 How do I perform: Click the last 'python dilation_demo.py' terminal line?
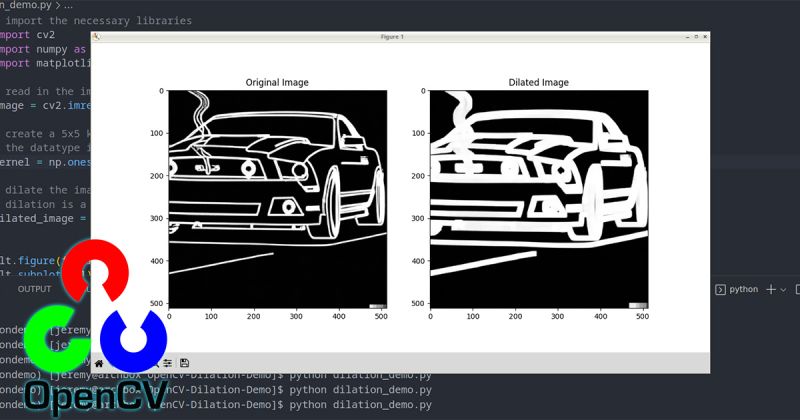coord(361,405)
